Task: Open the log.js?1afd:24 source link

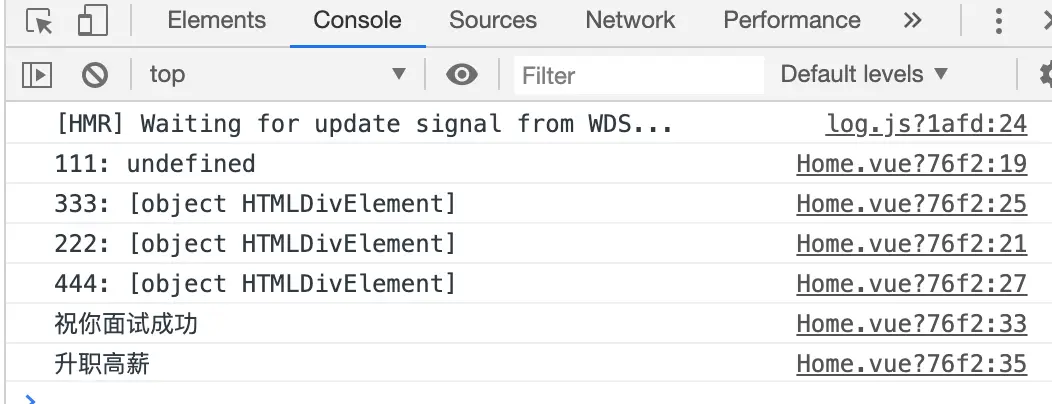Action: pos(926,124)
